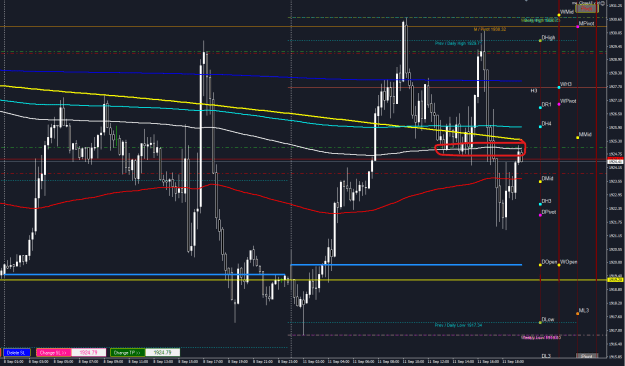
Task: Click the H3 label near the brown line
Action: [534, 91]
